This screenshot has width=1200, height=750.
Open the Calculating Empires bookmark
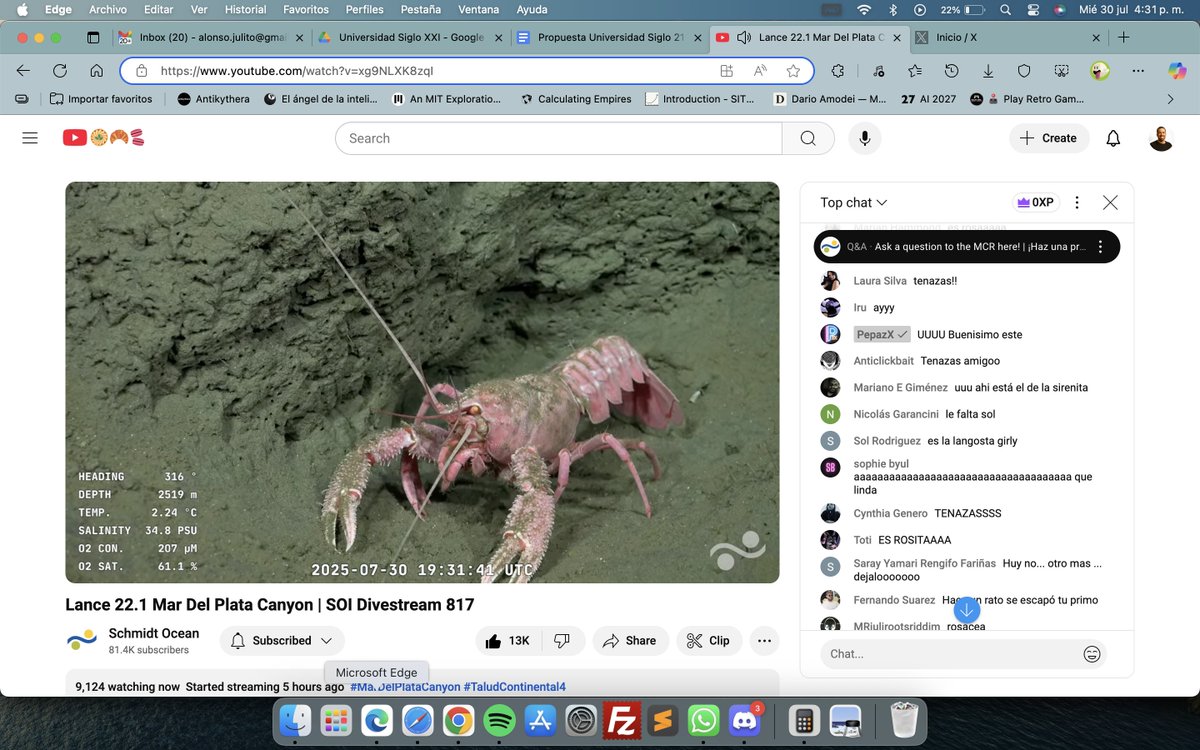click(x=575, y=99)
